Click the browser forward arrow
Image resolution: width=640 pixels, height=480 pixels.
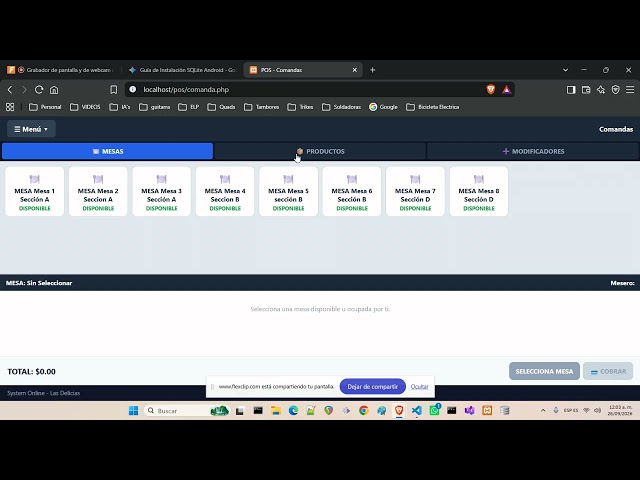pos(24,89)
